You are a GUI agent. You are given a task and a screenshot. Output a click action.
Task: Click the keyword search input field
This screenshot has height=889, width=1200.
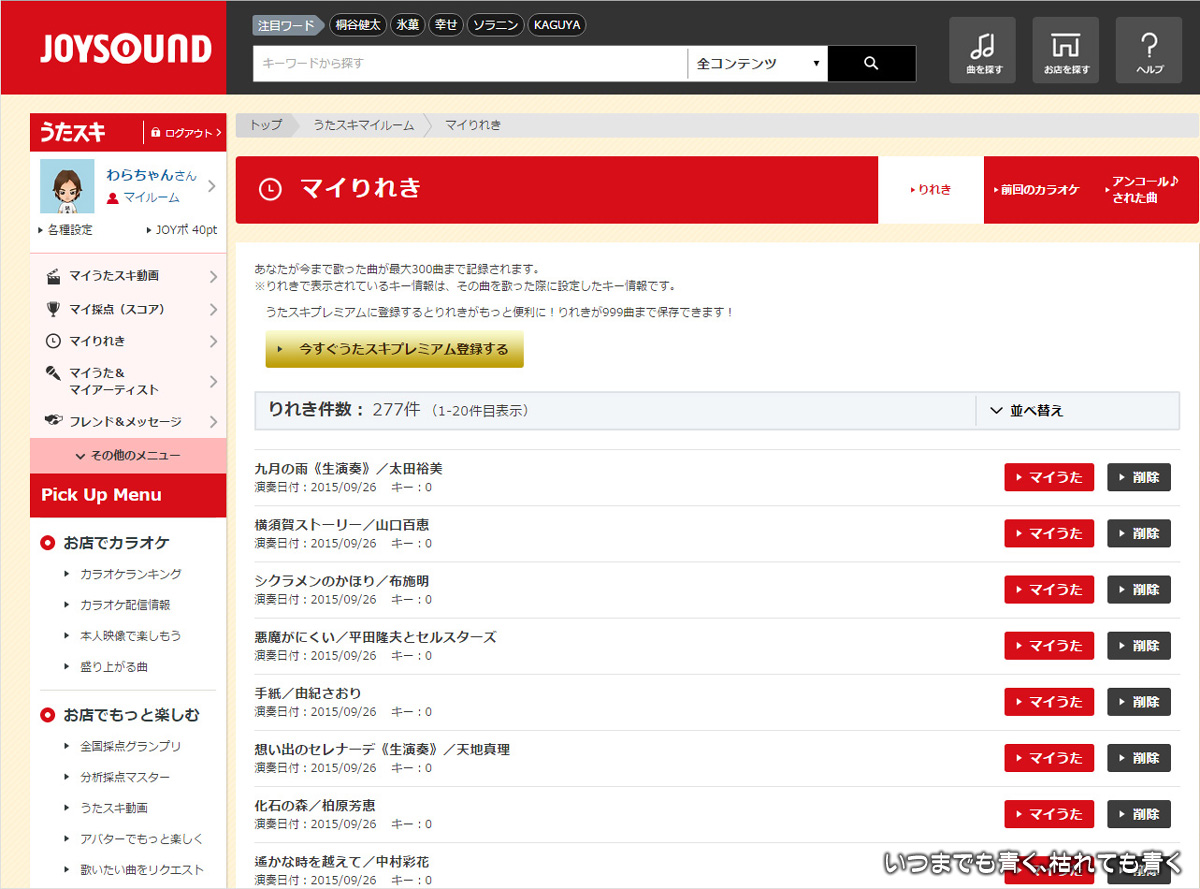(470, 63)
